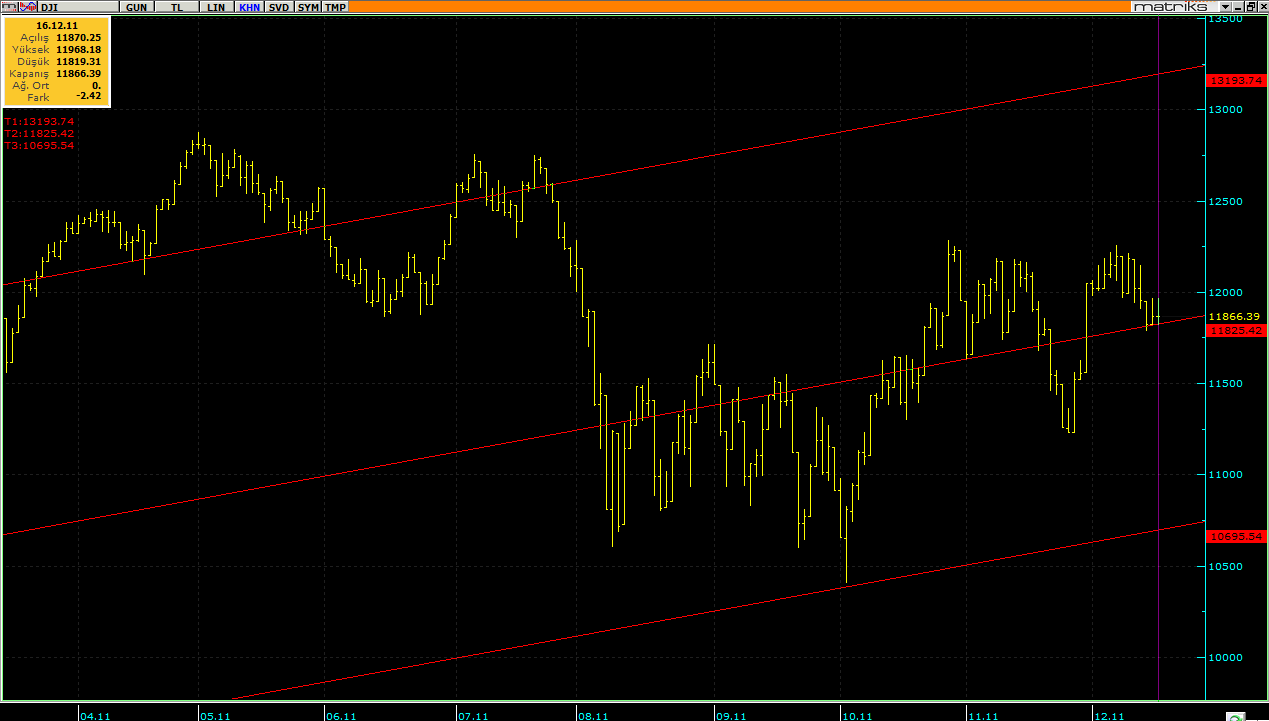Click the yellow 11866.39 last price label

coord(1232,316)
